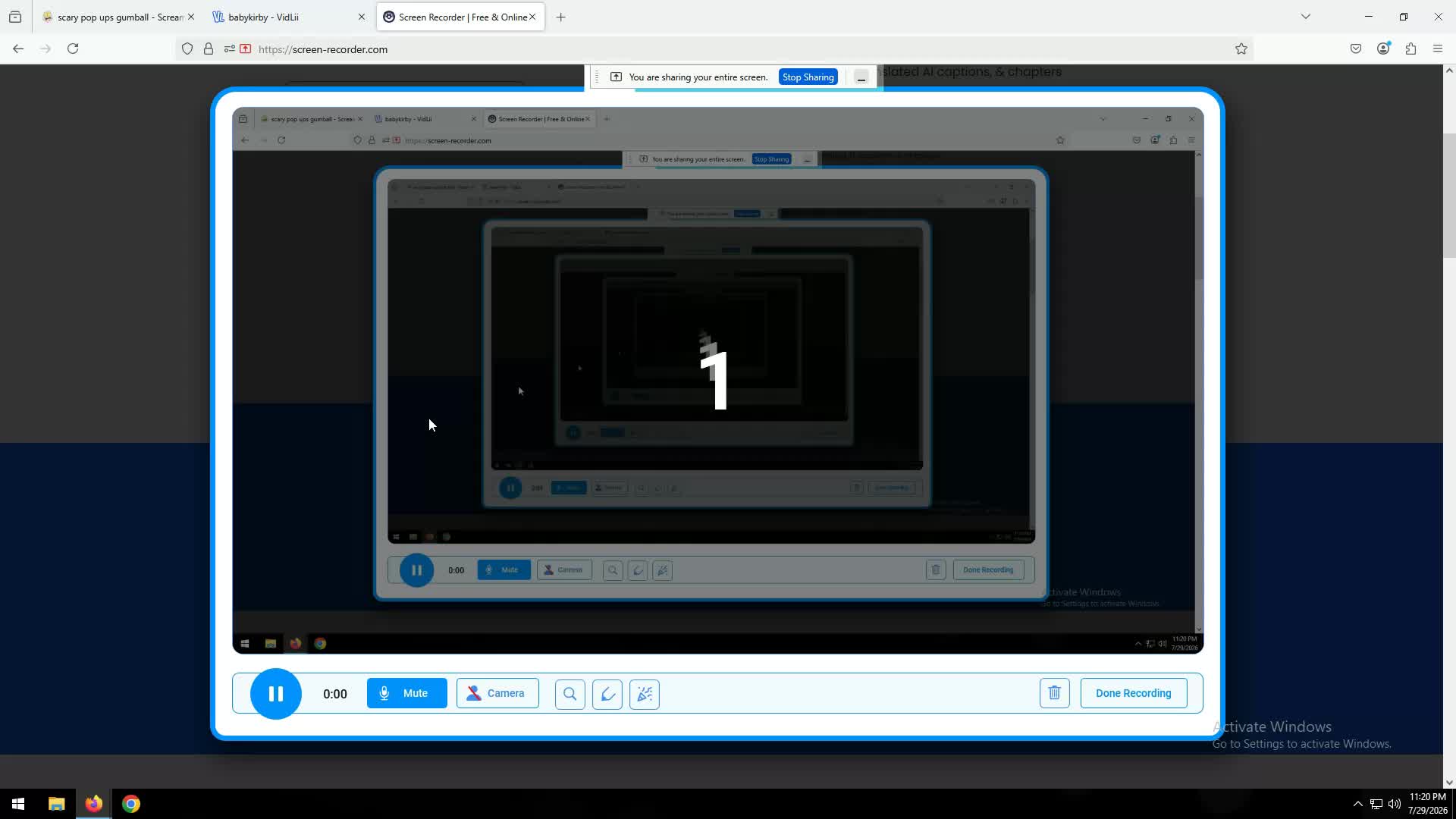The width and height of the screenshot is (1456, 819).
Task: Click the magnifier zoom tool icon
Action: (x=570, y=694)
